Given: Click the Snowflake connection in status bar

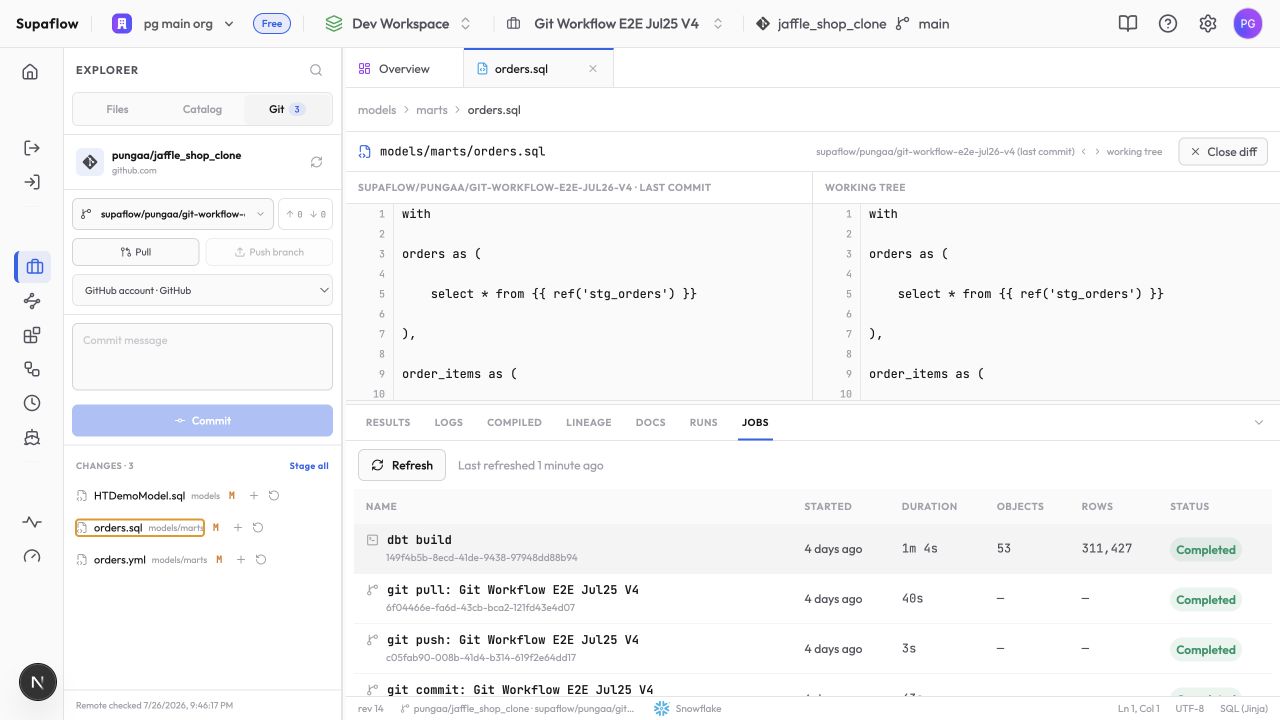Looking at the screenshot, I should pos(687,708).
